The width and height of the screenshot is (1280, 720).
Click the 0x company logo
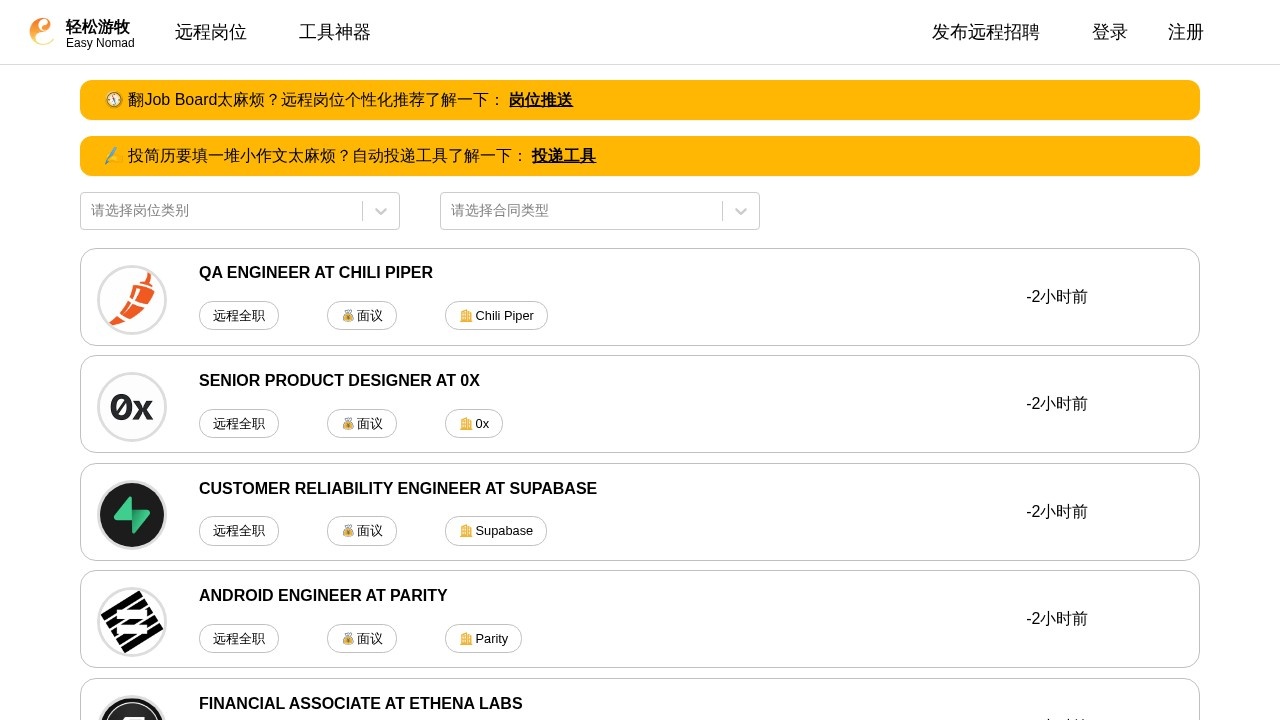[132, 407]
